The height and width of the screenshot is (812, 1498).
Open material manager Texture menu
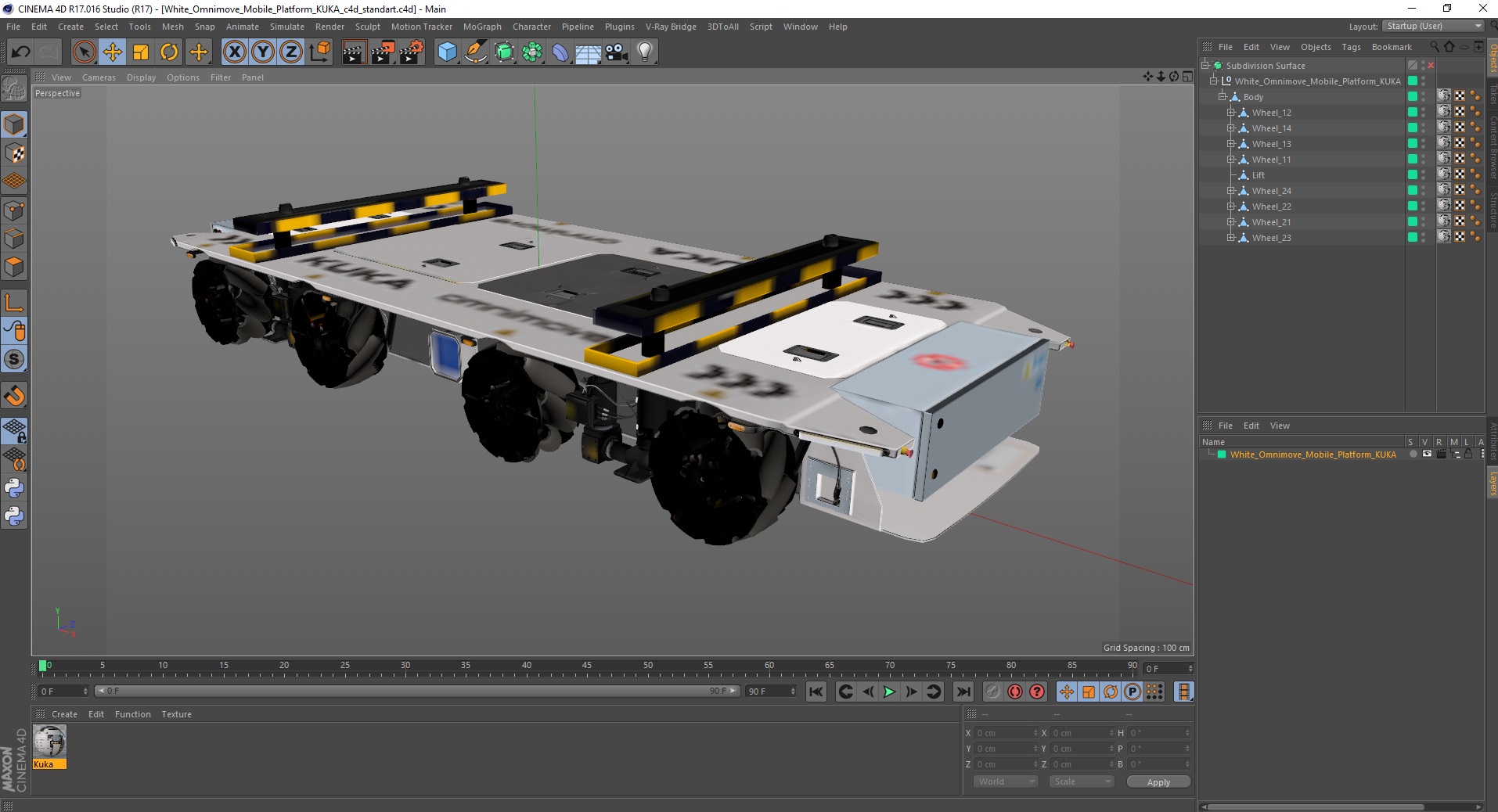[x=176, y=714]
